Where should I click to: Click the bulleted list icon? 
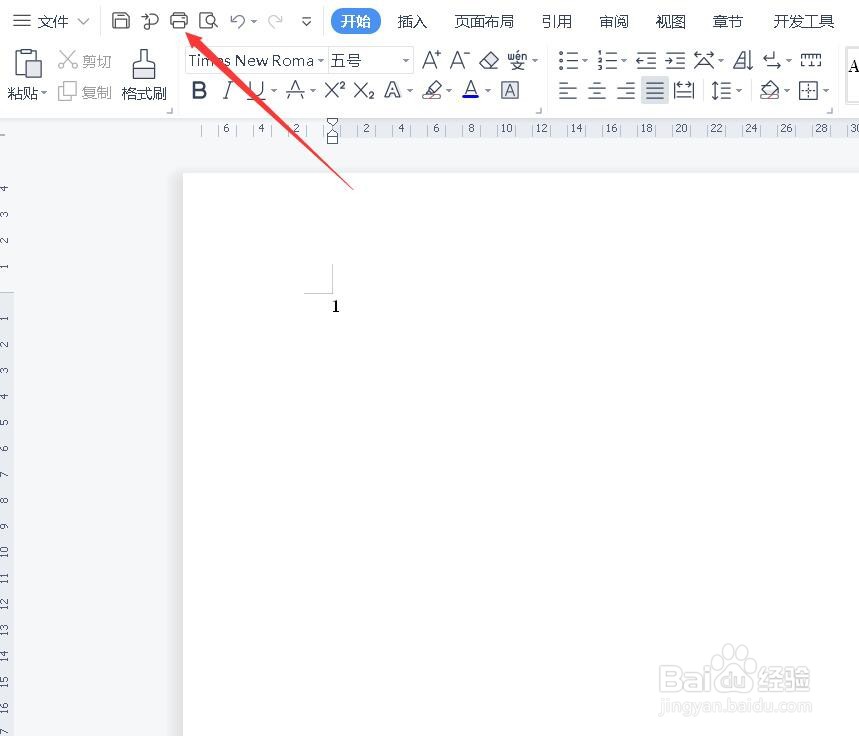569,60
